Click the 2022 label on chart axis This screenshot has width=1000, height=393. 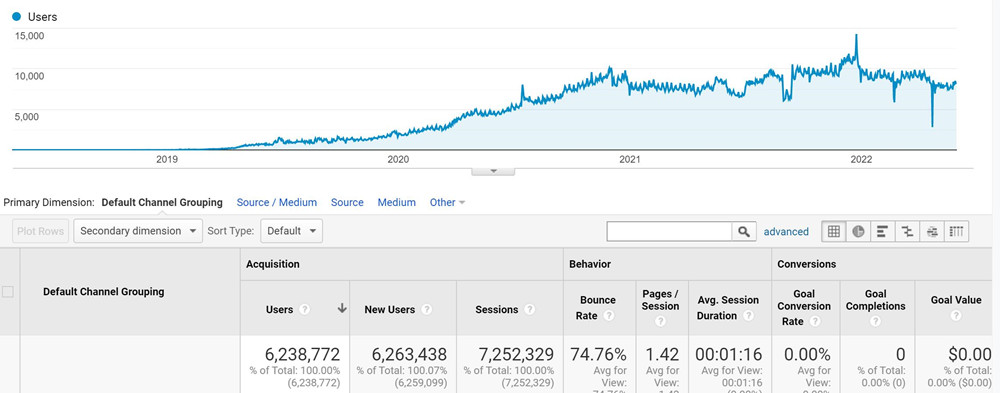click(861, 159)
